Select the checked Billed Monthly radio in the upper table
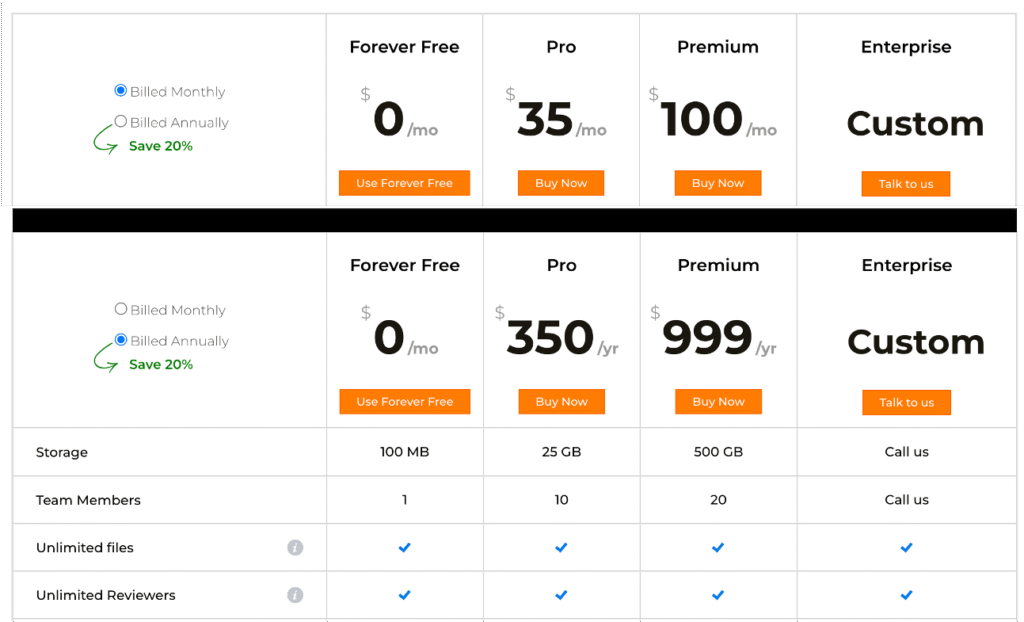1024x622 pixels. 121,91
